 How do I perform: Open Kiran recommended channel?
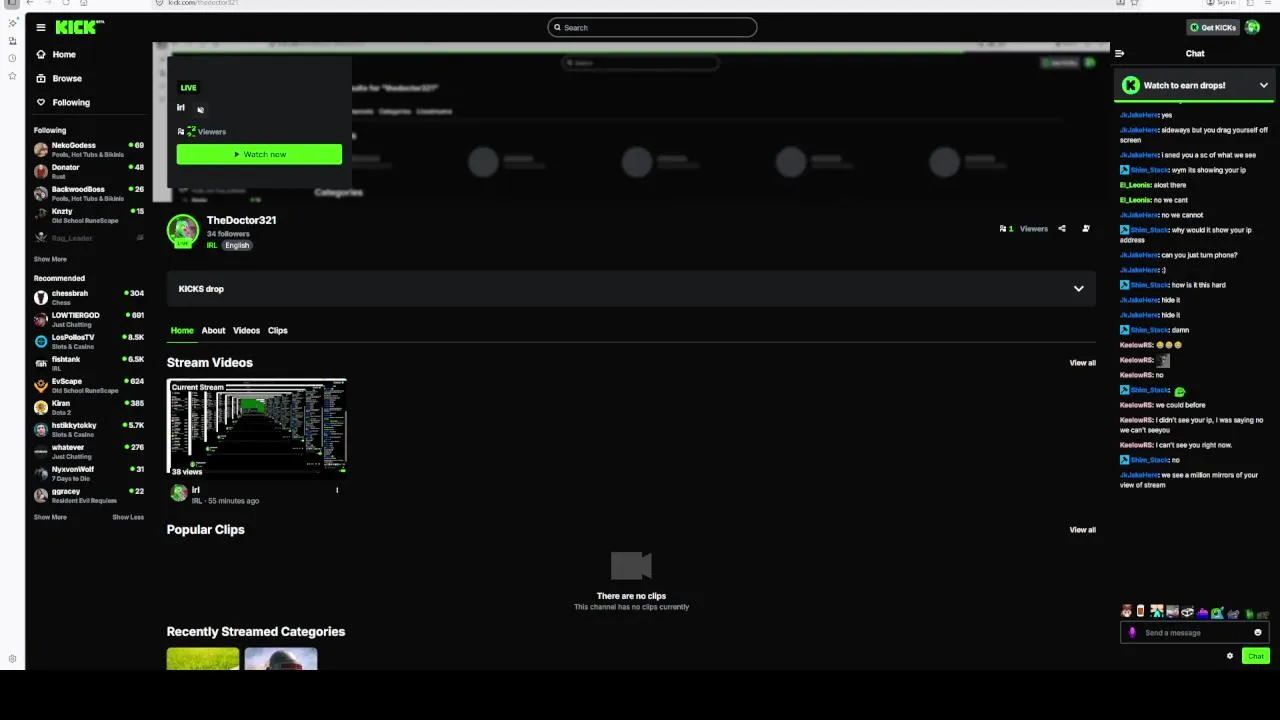[x=89, y=407]
